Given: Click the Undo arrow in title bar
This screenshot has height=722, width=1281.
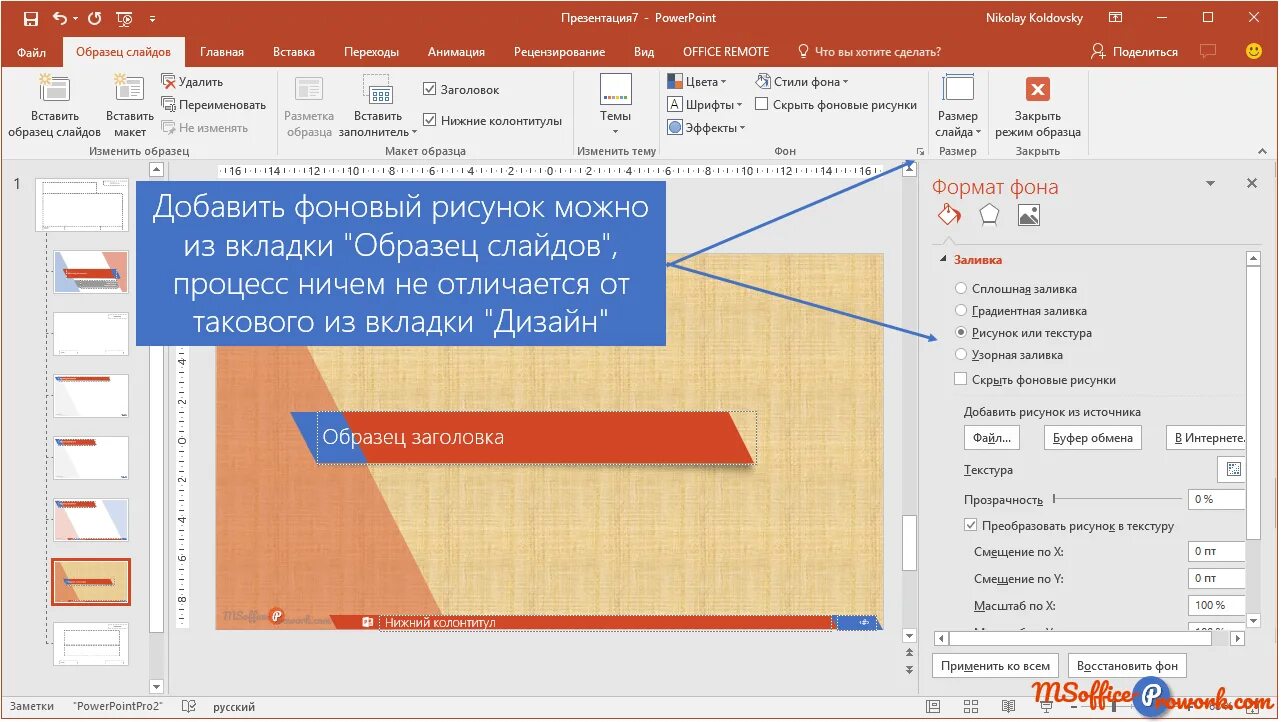Looking at the screenshot, I should tap(58, 18).
